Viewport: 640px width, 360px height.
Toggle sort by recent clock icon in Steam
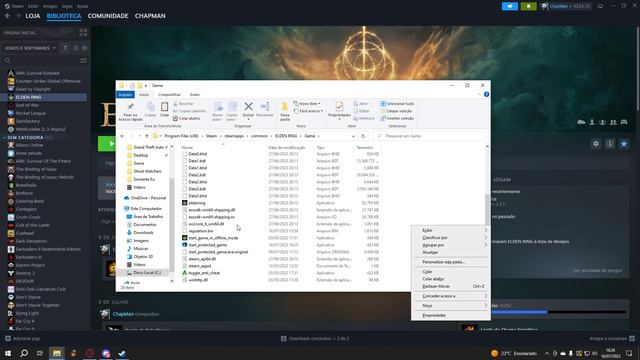[76, 48]
